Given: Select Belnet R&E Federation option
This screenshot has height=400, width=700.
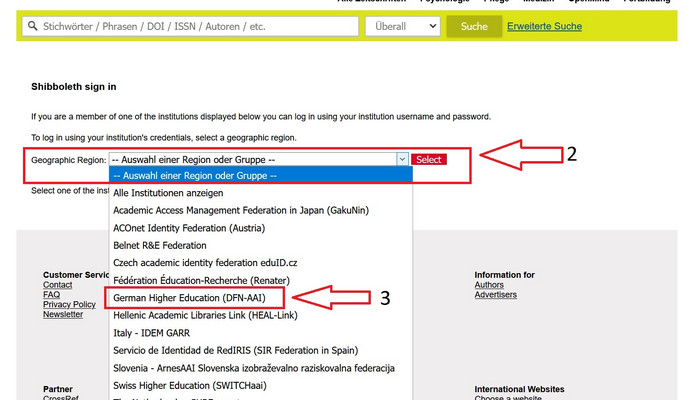Looking at the screenshot, I should tap(261, 246).
